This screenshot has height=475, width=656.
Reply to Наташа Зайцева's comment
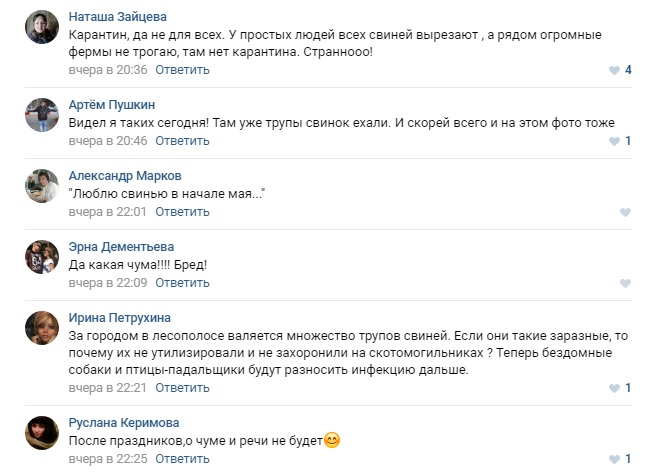coord(182,70)
